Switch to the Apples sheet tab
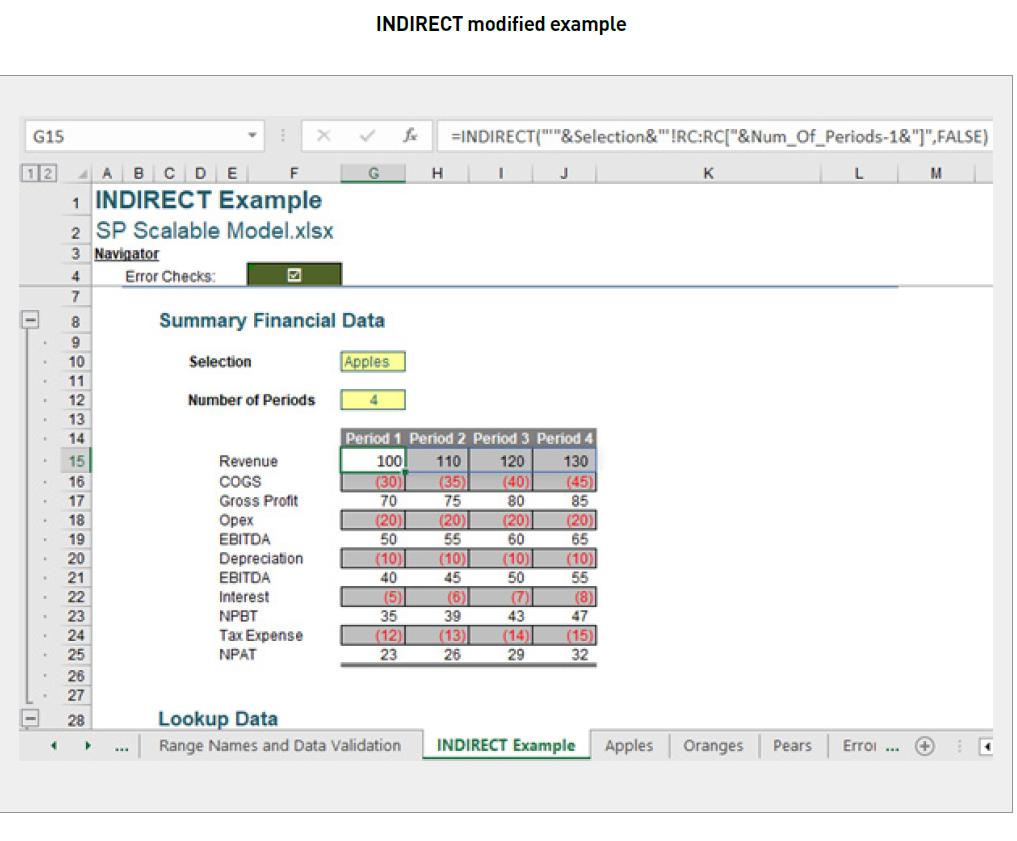 click(629, 745)
